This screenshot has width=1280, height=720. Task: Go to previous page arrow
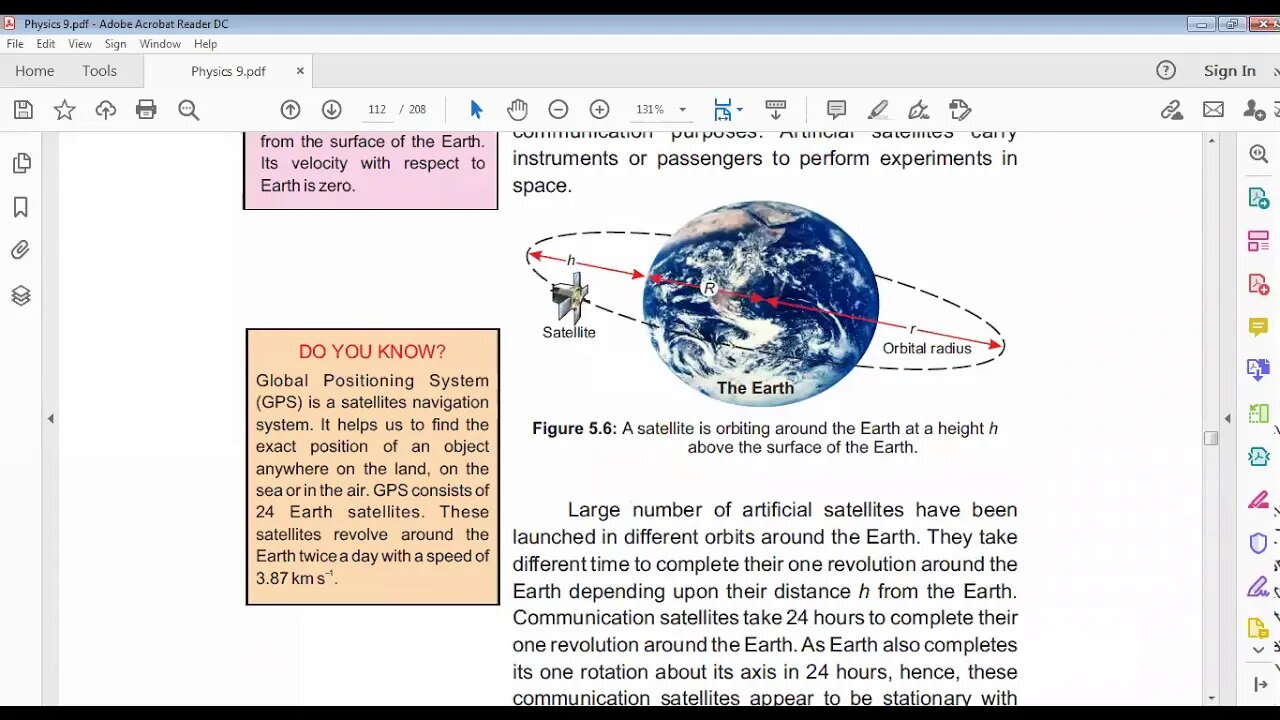point(290,110)
